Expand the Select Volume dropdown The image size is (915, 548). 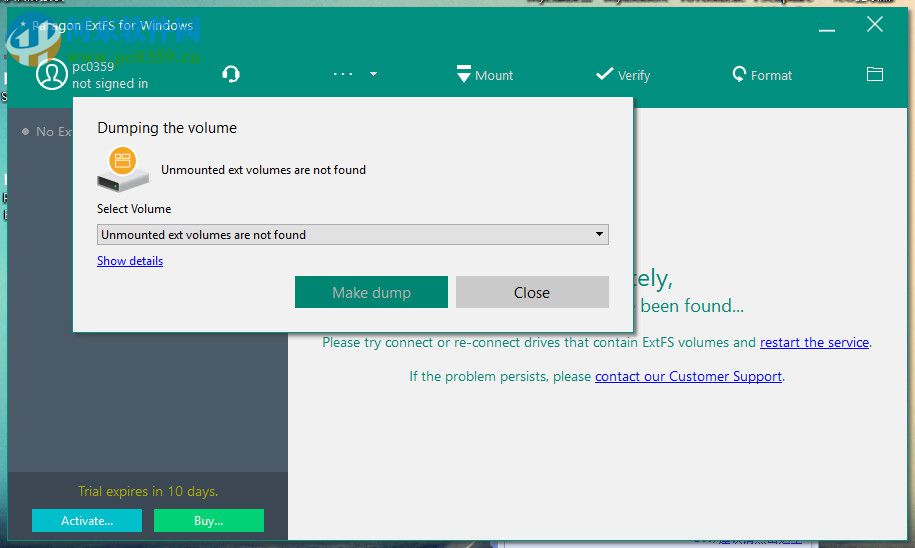(x=352, y=235)
